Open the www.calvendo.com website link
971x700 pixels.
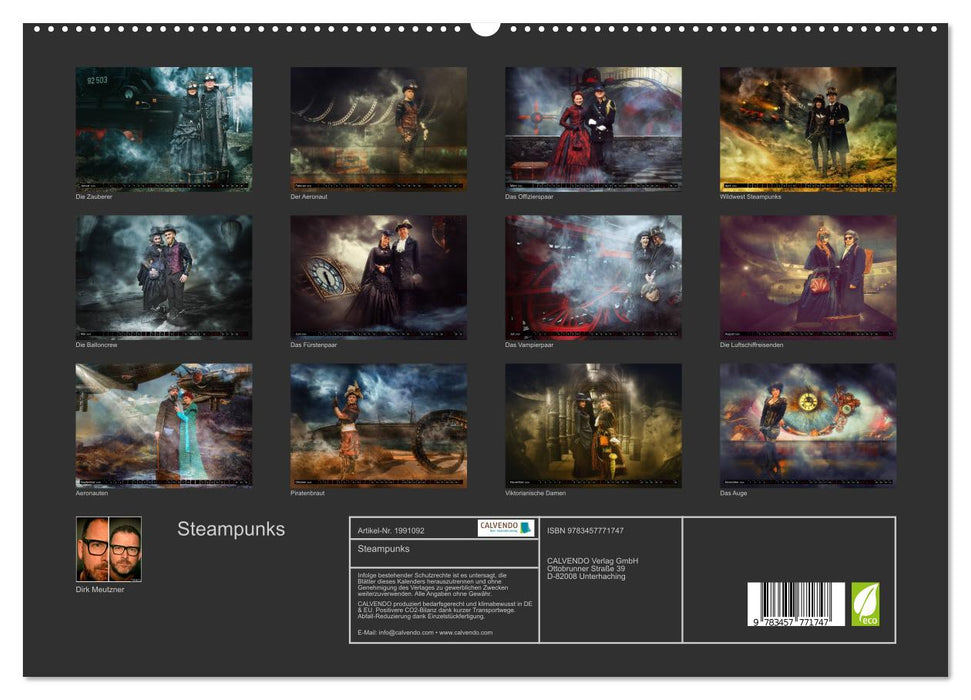tap(467, 631)
